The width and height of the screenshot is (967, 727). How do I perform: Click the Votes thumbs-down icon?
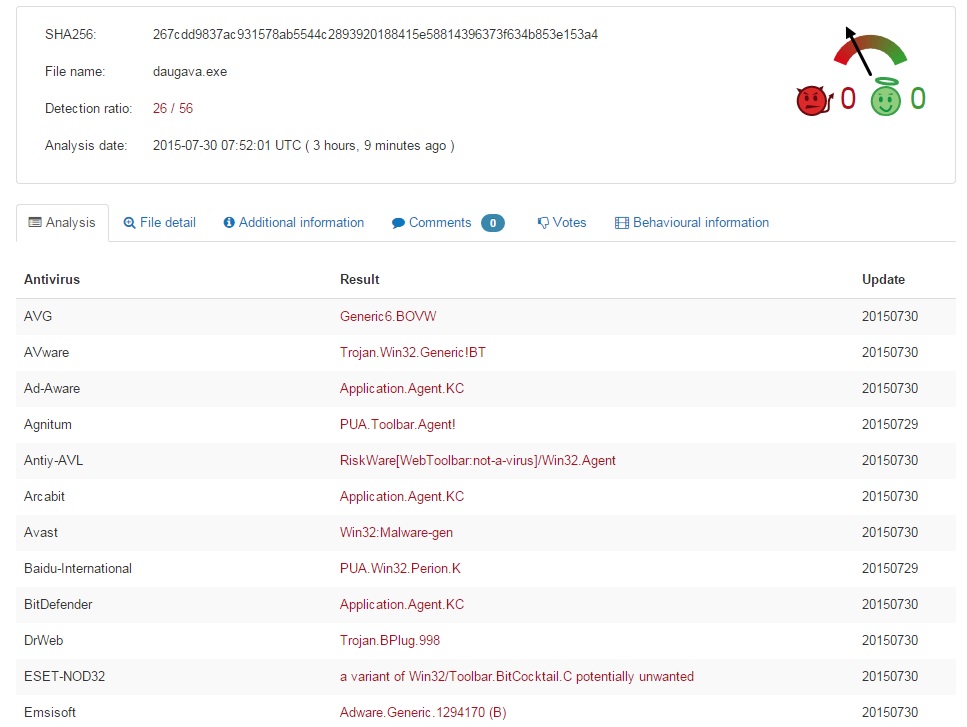[543, 223]
